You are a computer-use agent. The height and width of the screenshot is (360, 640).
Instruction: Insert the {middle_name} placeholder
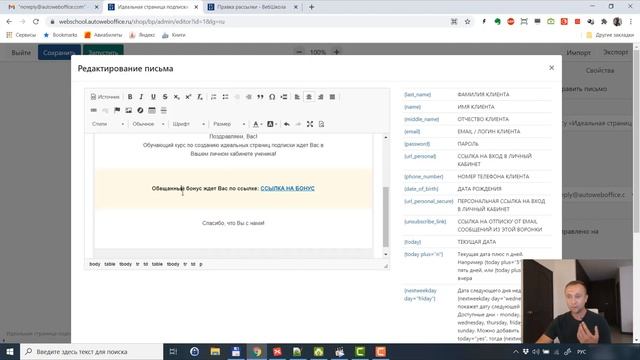(422, 119)
